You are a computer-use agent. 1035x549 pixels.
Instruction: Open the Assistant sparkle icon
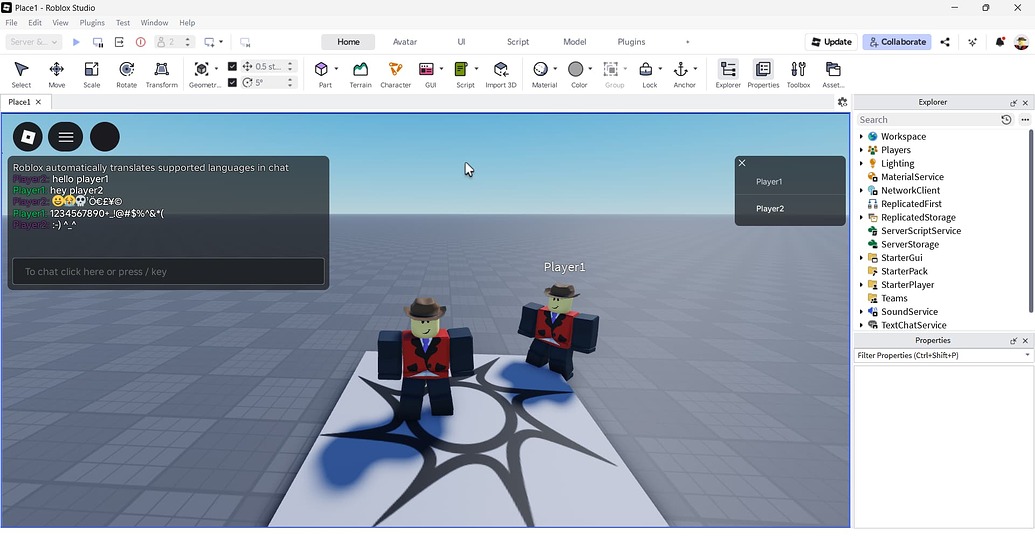tap(972, 42)
